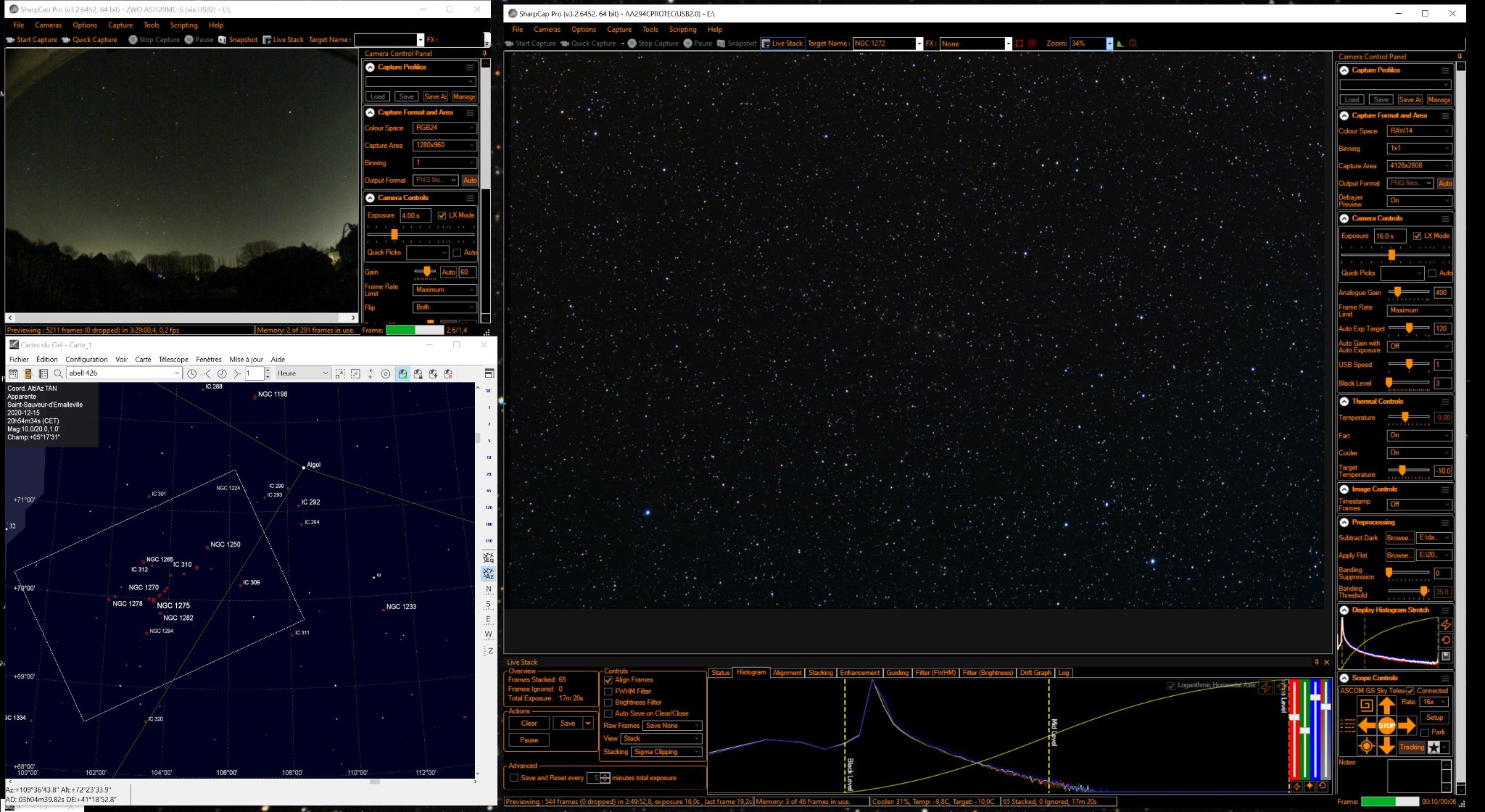Toggle LX Mode checkbox in ZWO ASI120MC-S window
This screenshot has height=812, width=1485.
pos(442,215)
